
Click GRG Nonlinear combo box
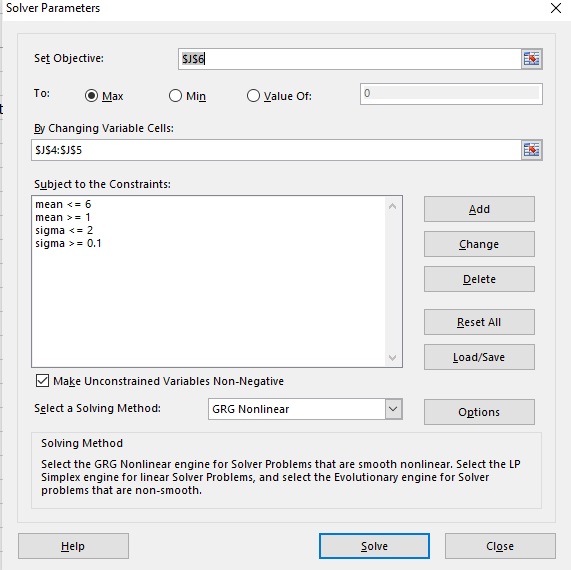point(305,409)
